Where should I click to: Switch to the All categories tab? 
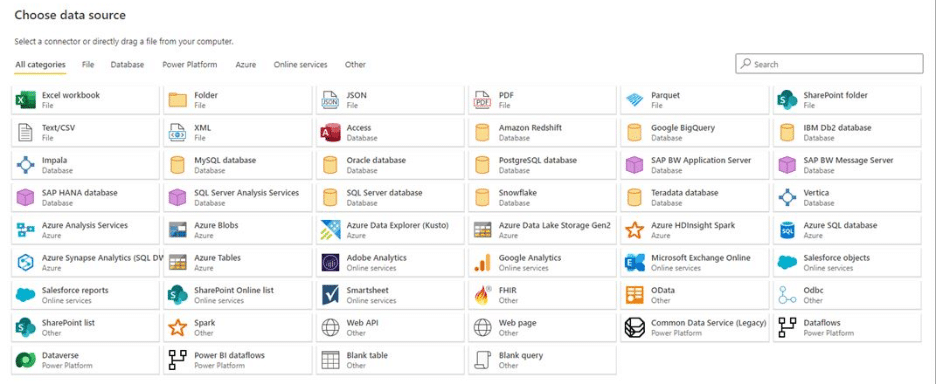coord(40,64)
